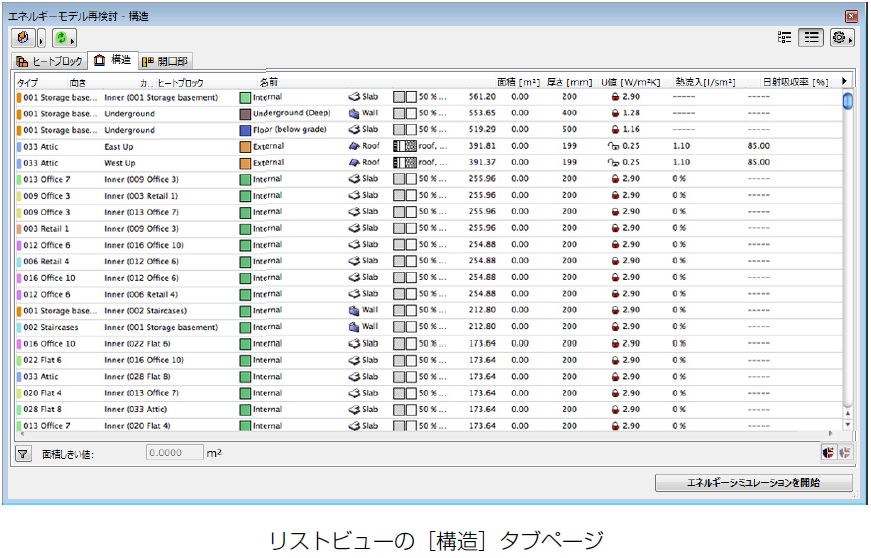Open the gear settings dropdown button

pos(842,38)
